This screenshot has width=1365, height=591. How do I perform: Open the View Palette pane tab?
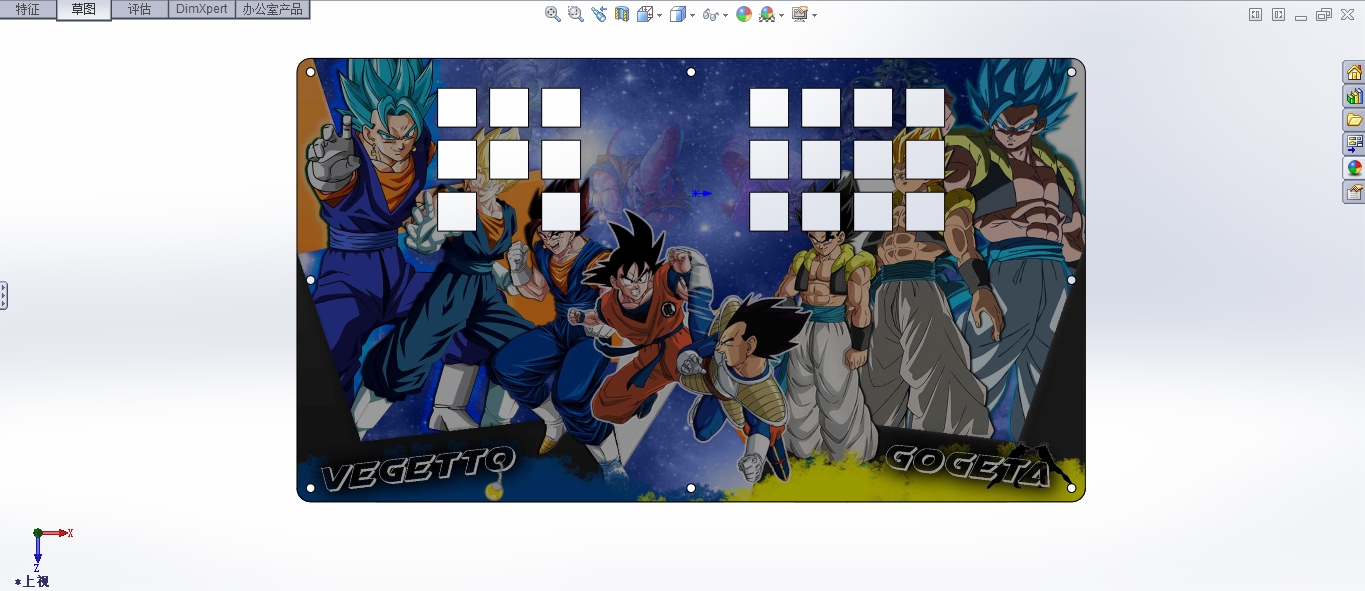(x=1354, y=144)
